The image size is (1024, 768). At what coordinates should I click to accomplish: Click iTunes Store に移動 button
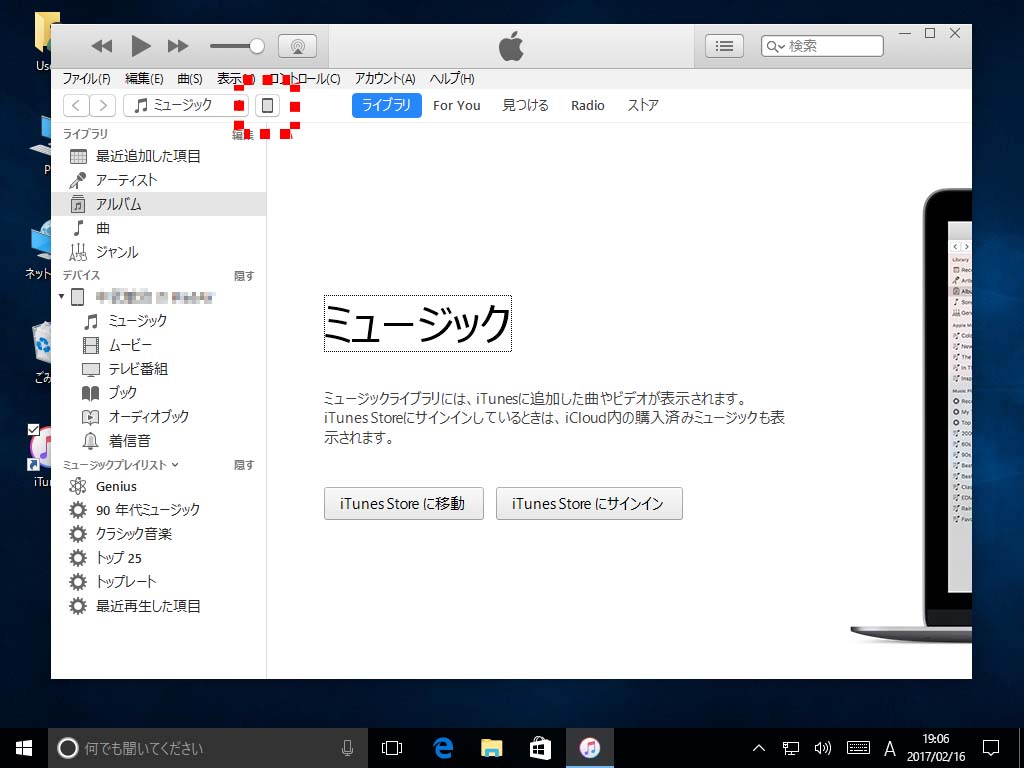point(403,504)
